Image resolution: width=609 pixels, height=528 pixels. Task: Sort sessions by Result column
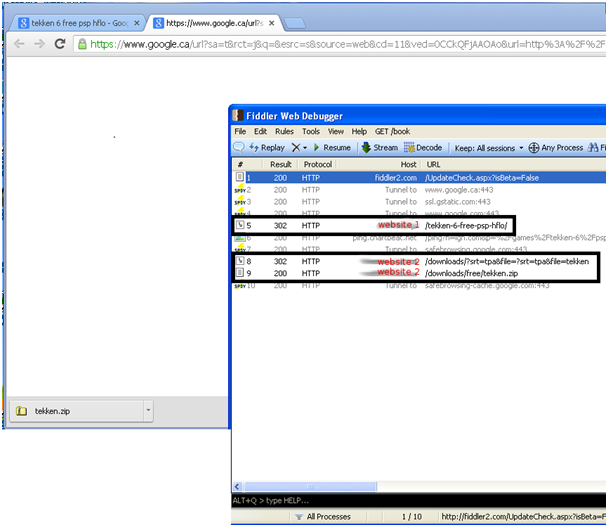[280, 164]
